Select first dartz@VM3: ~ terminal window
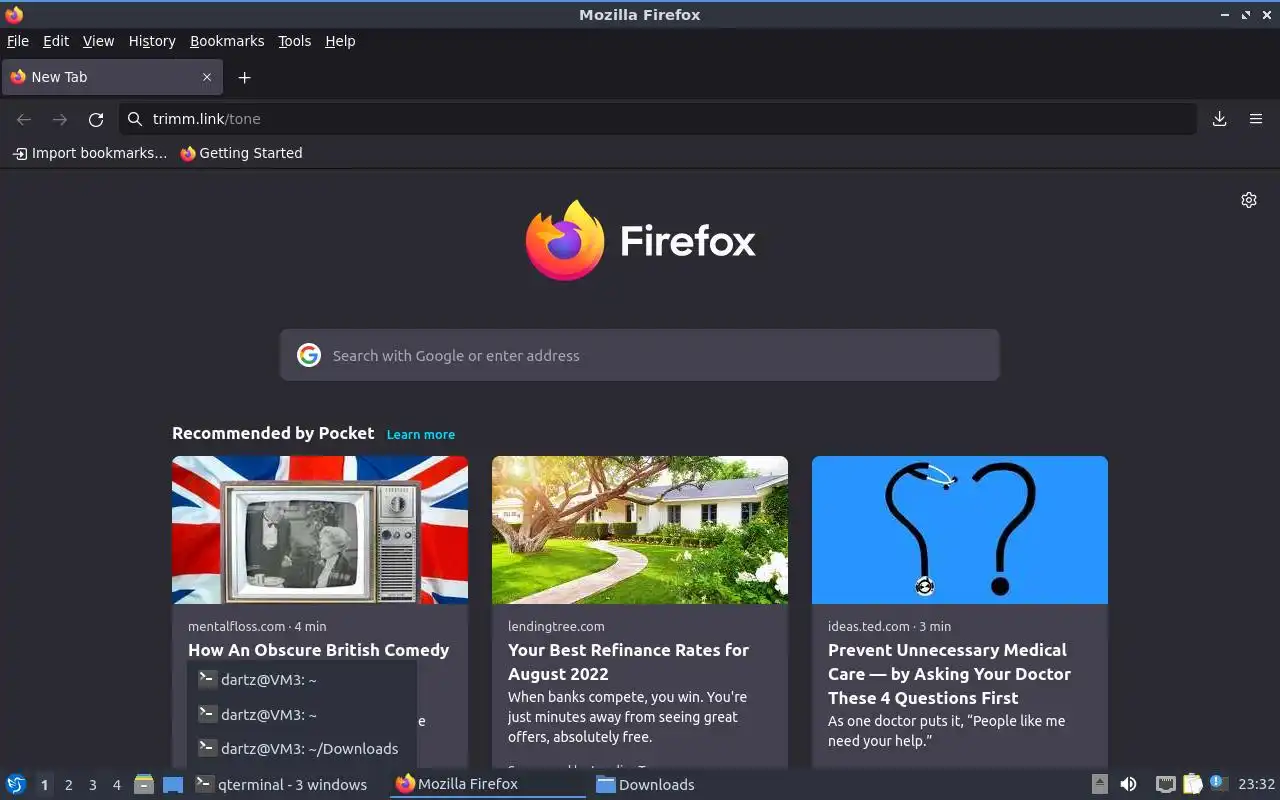Image resolution: width=1280 pixels, height=800 pixels. pos(302,680)
